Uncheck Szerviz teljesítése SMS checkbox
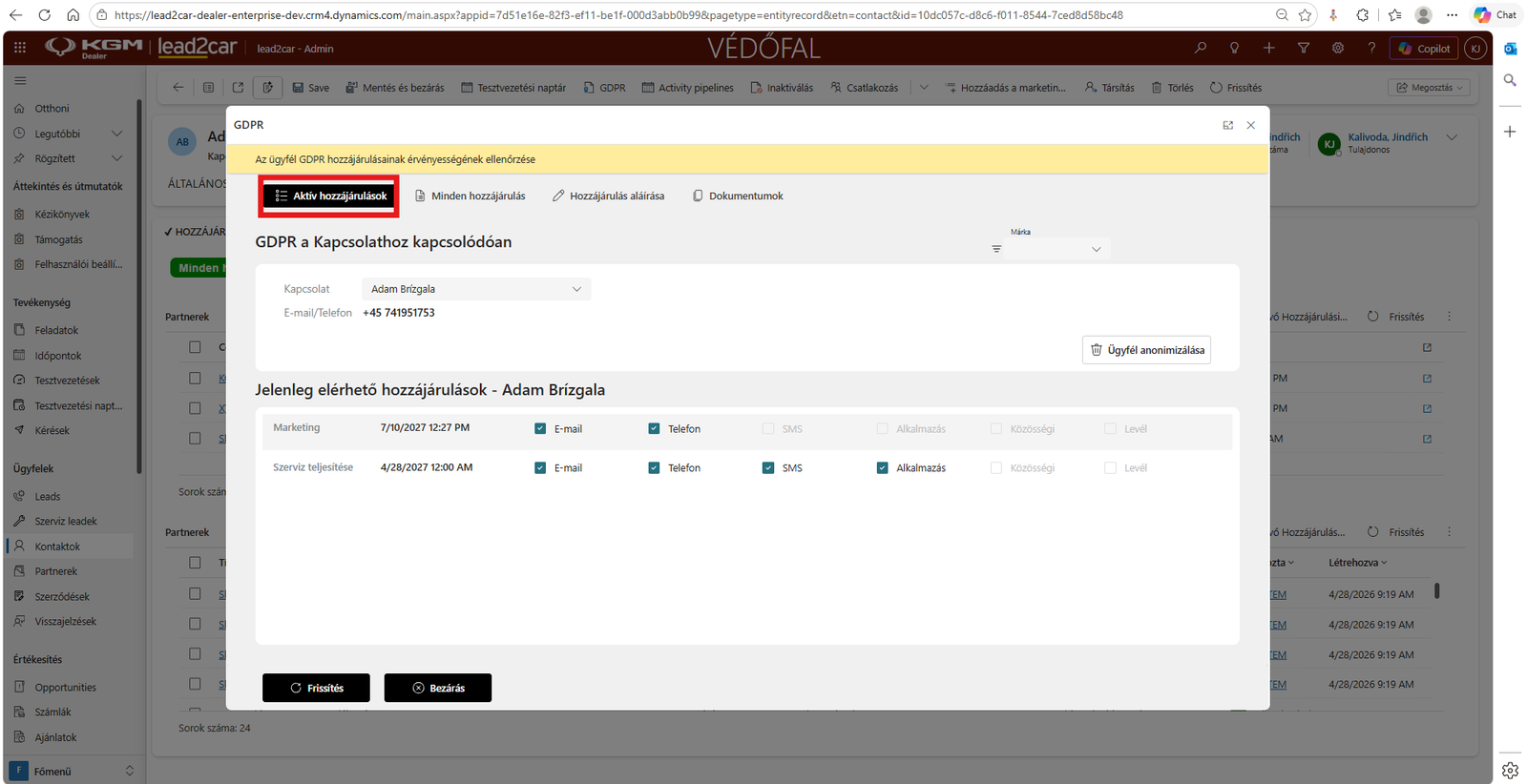 (768, 468)
